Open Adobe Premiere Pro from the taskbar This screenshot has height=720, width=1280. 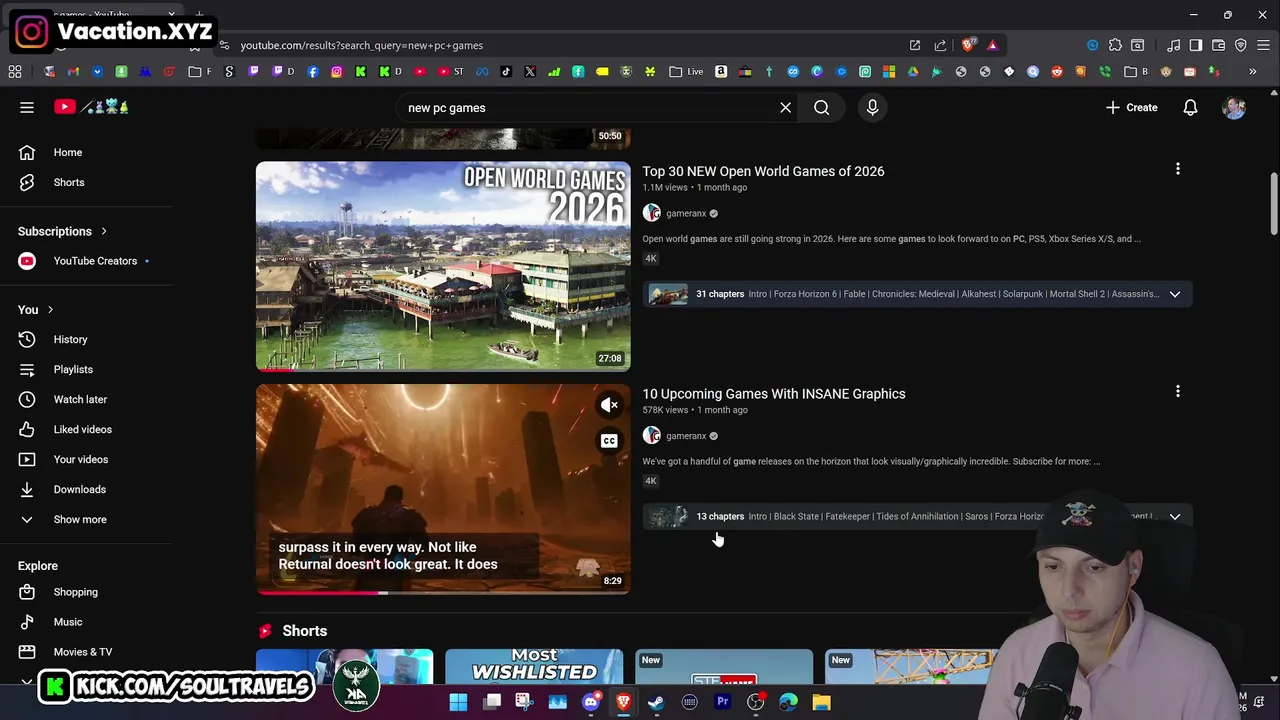click(x=722, y=702)
